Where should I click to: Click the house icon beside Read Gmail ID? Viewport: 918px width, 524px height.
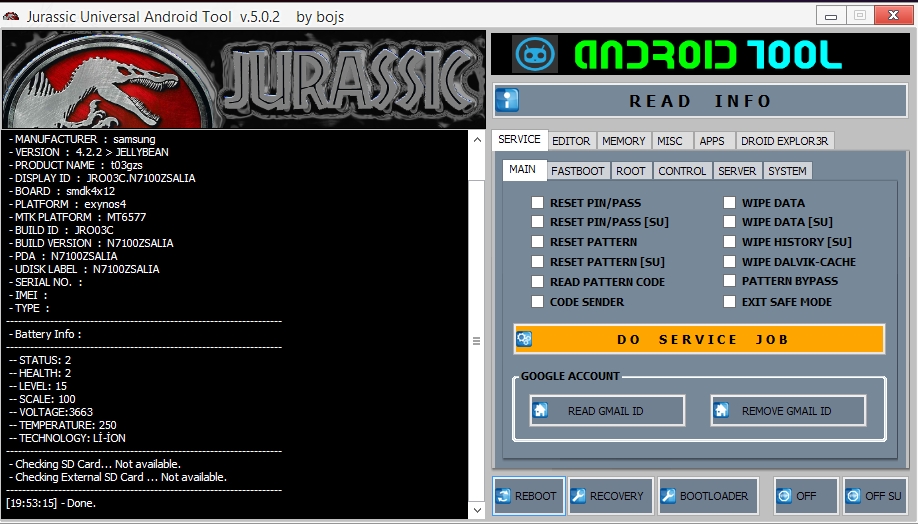[540, 410]
